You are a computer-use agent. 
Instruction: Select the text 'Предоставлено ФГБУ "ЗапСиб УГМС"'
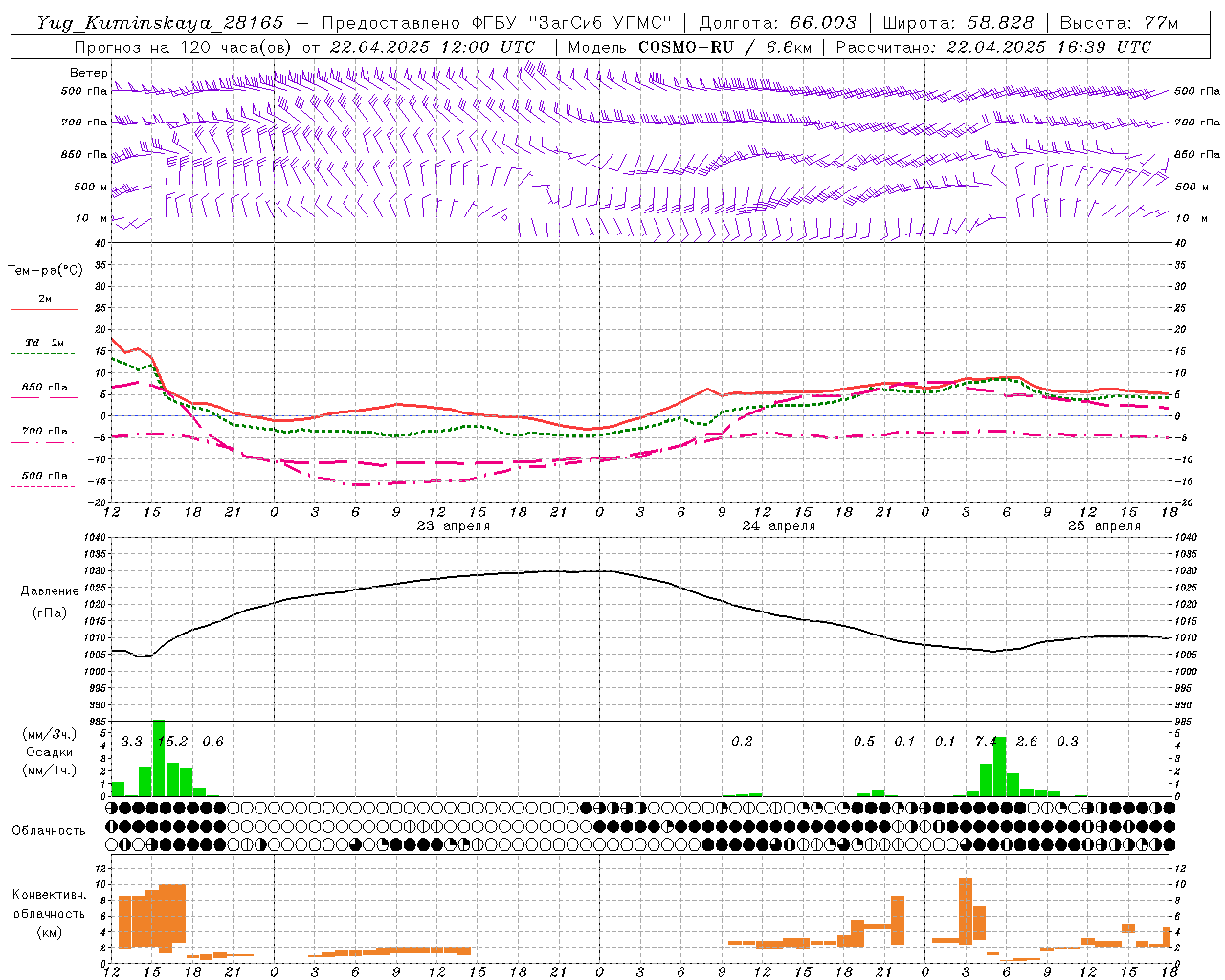tap(497, 23)
